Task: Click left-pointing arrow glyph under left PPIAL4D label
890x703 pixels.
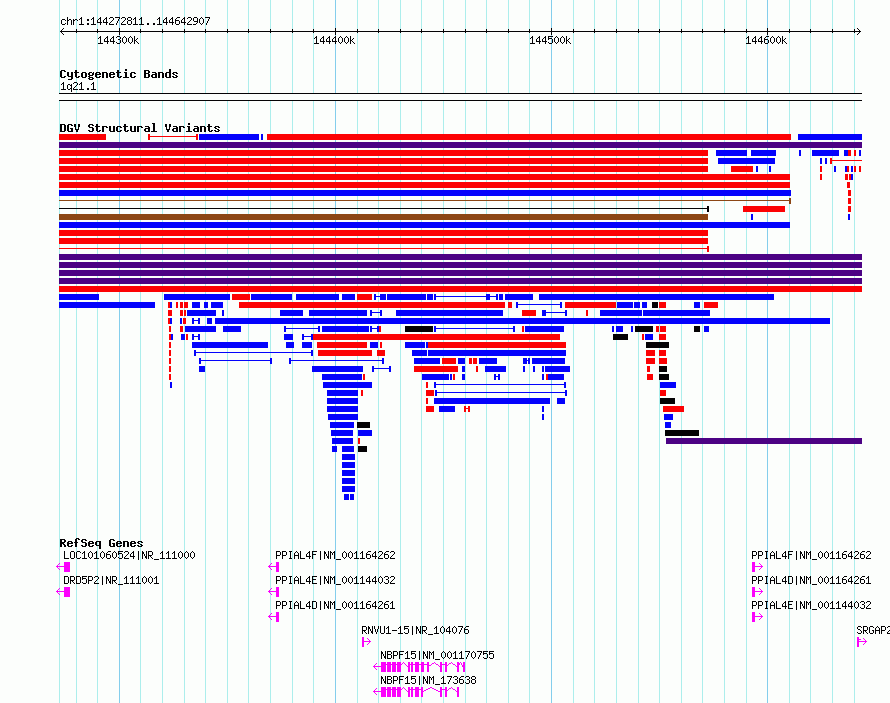Action: pyautogui.click(x=274, y=617)
